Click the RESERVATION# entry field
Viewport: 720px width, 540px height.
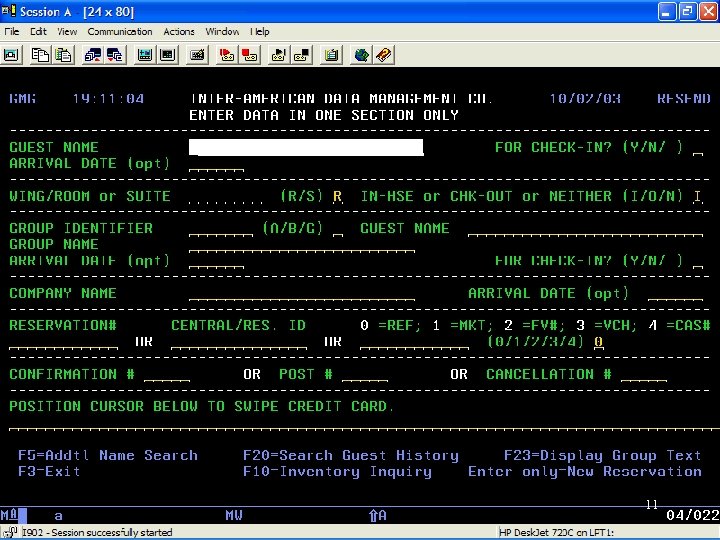point(63,342)
